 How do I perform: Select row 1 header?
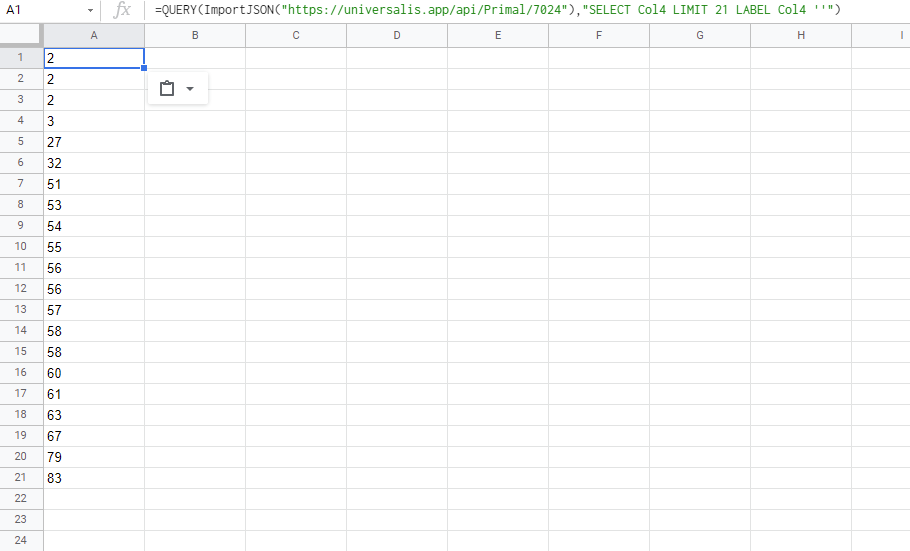21,57
